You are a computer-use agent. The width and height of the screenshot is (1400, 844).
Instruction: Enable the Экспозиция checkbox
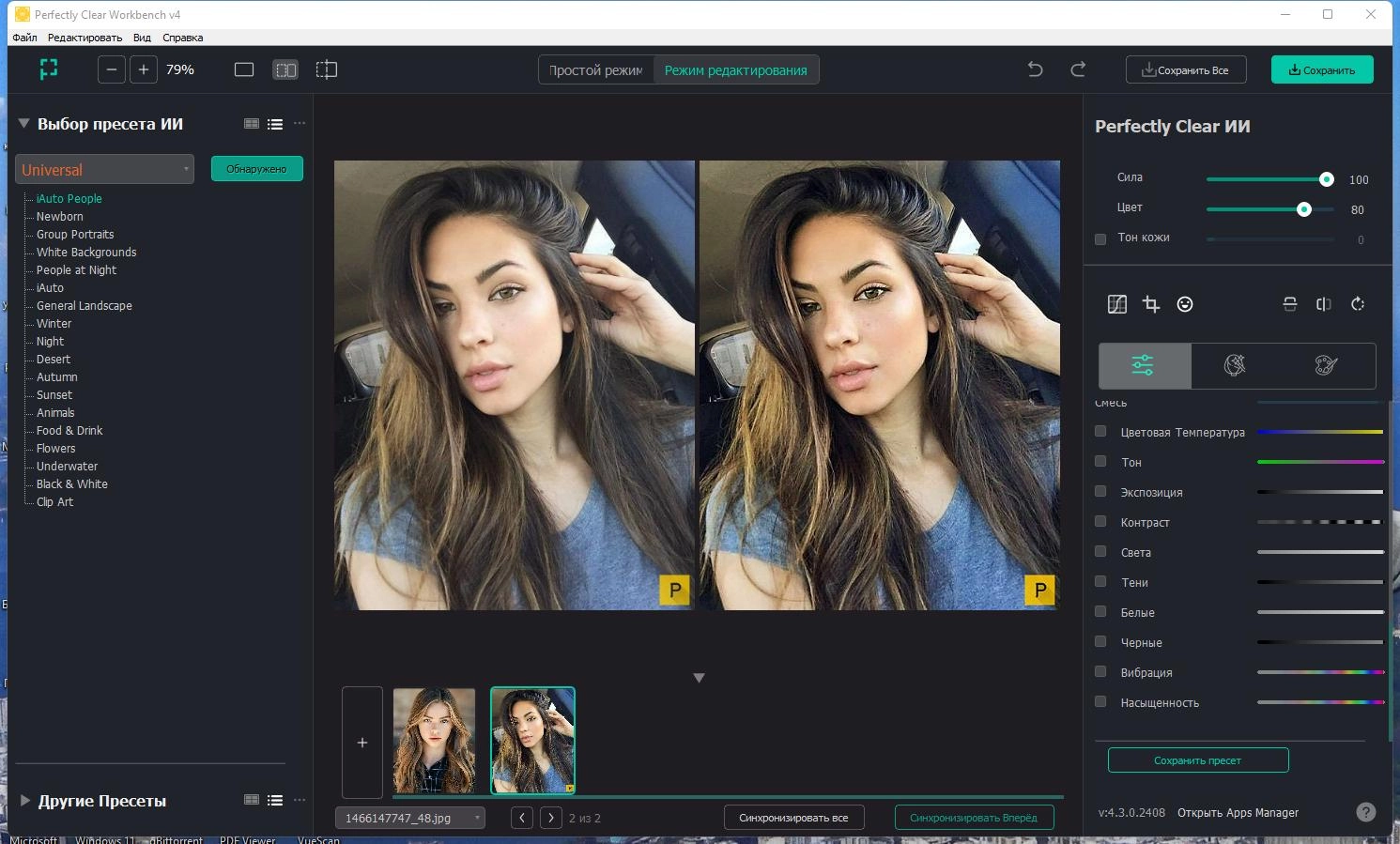[1100, 491]
